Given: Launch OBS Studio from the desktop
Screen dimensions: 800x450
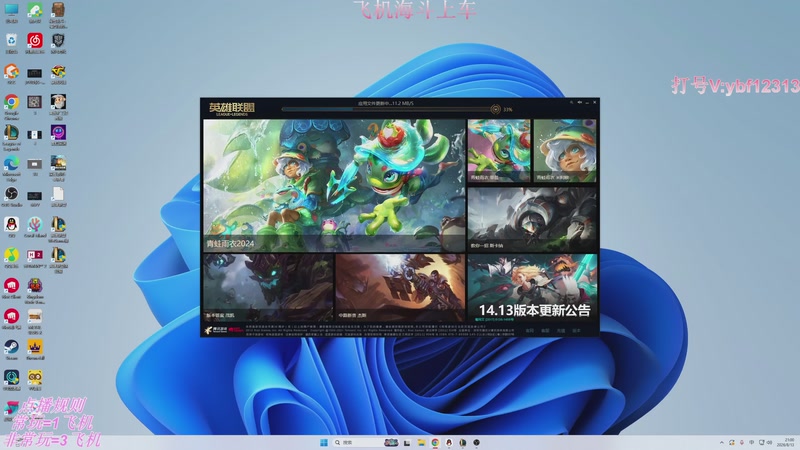Looking at the screenshot, I should click(11, 194).
